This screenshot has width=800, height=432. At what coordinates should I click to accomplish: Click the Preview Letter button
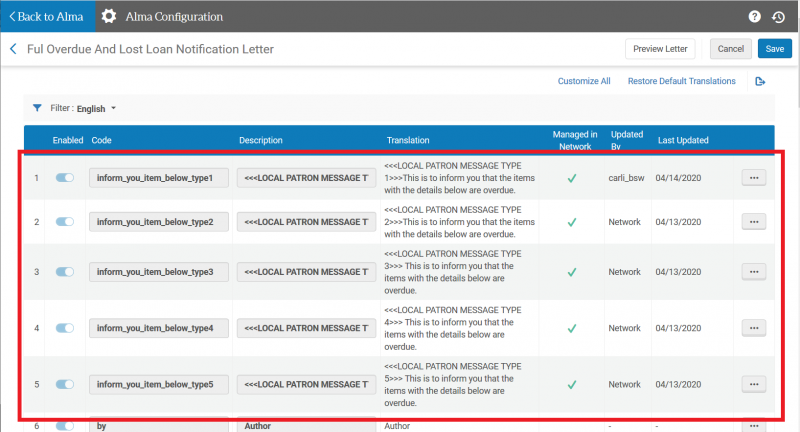coord(660,49)
